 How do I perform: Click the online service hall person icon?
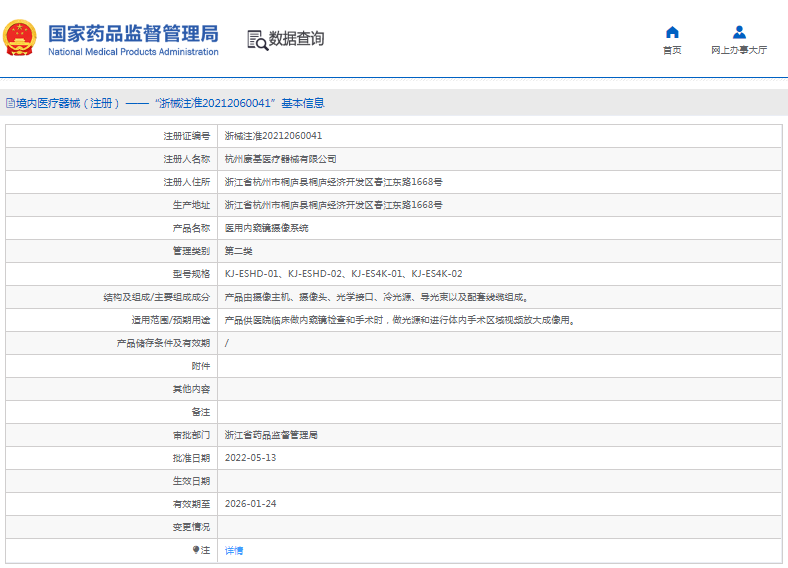[x=739, y=32]
